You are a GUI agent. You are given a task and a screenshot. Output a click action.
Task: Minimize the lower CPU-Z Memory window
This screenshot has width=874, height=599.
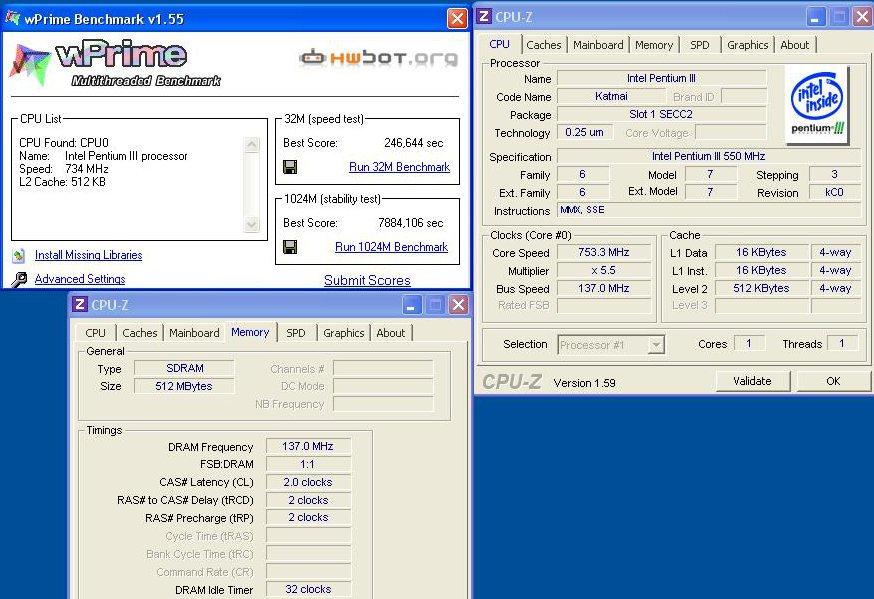tap(411, 305)
